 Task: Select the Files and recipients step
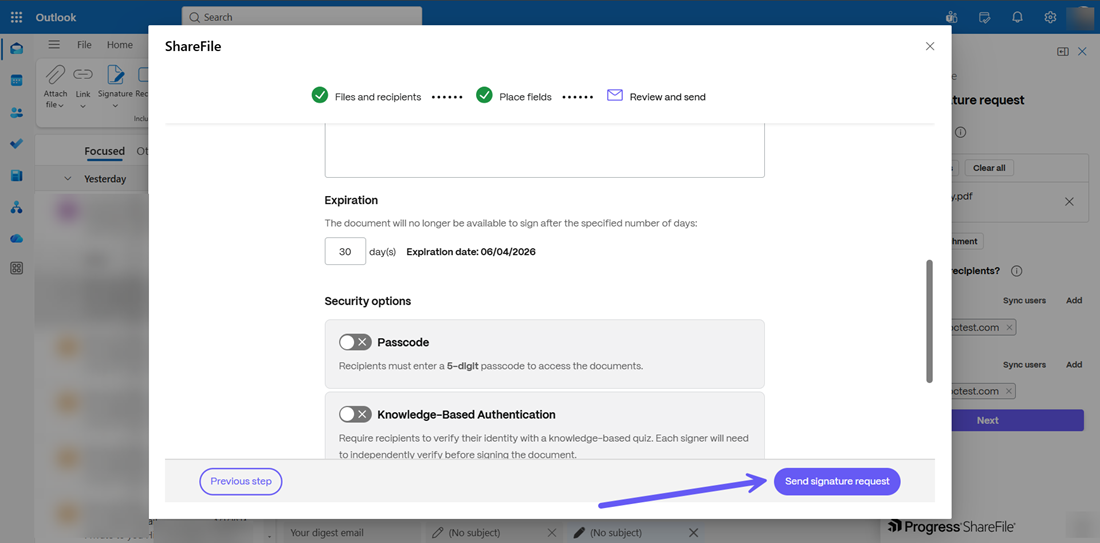coord(366,96)
